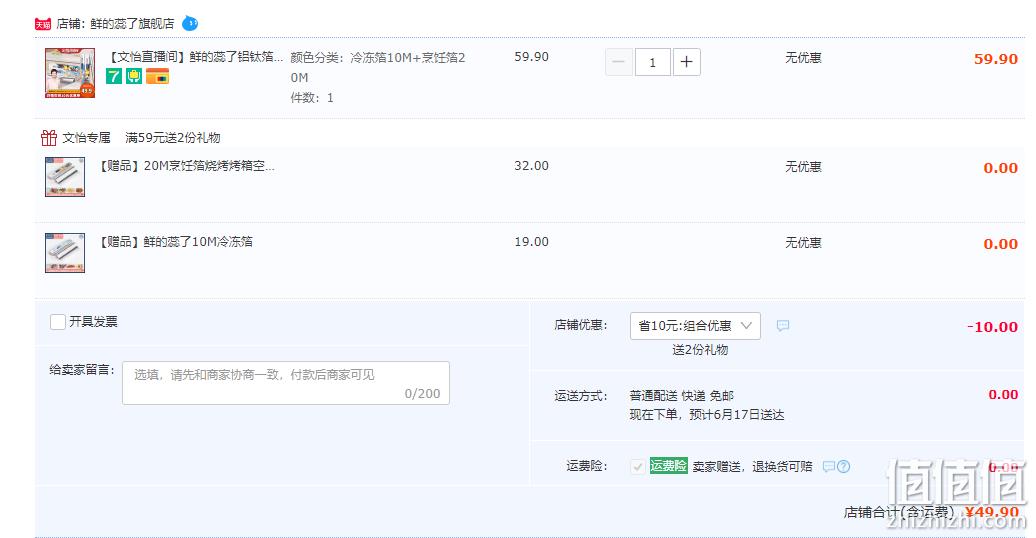
Task: Click the orange credit card badge
Action: click(157, 77)
